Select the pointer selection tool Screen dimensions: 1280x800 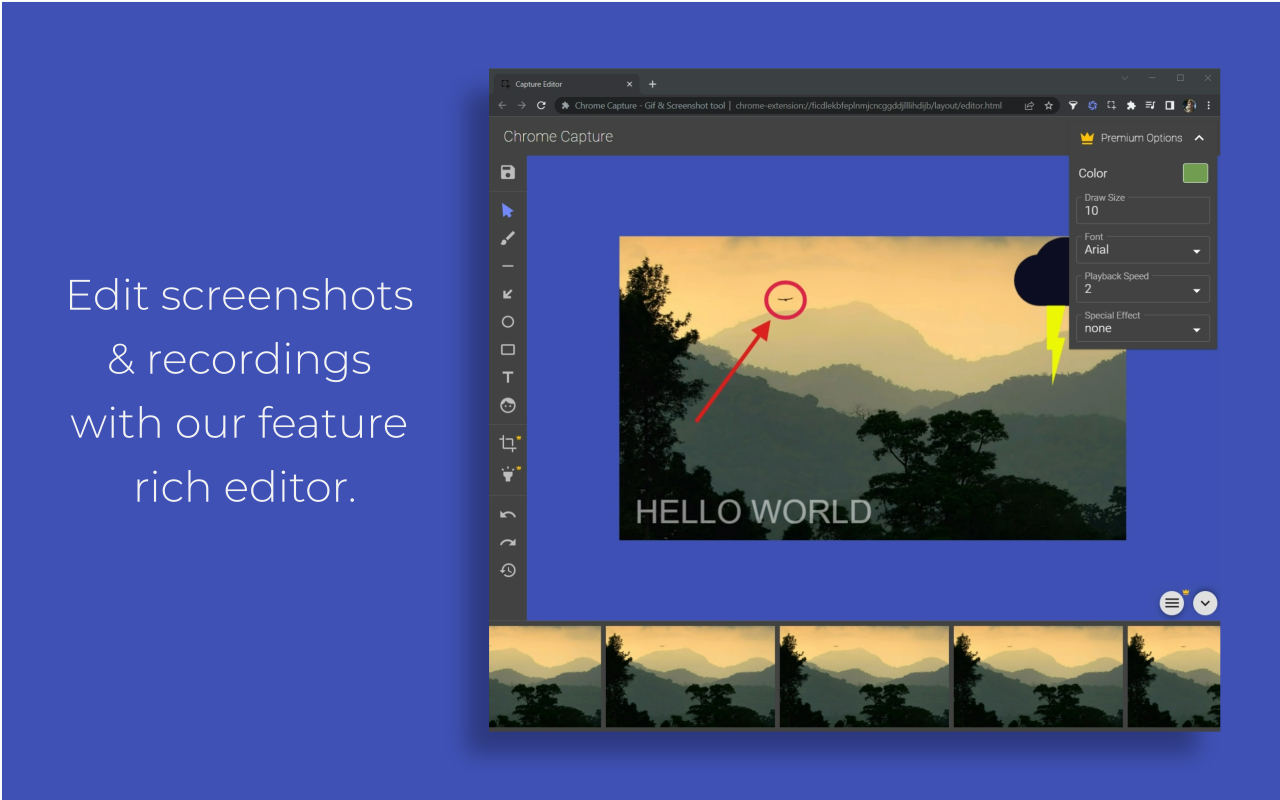point(508,210)
